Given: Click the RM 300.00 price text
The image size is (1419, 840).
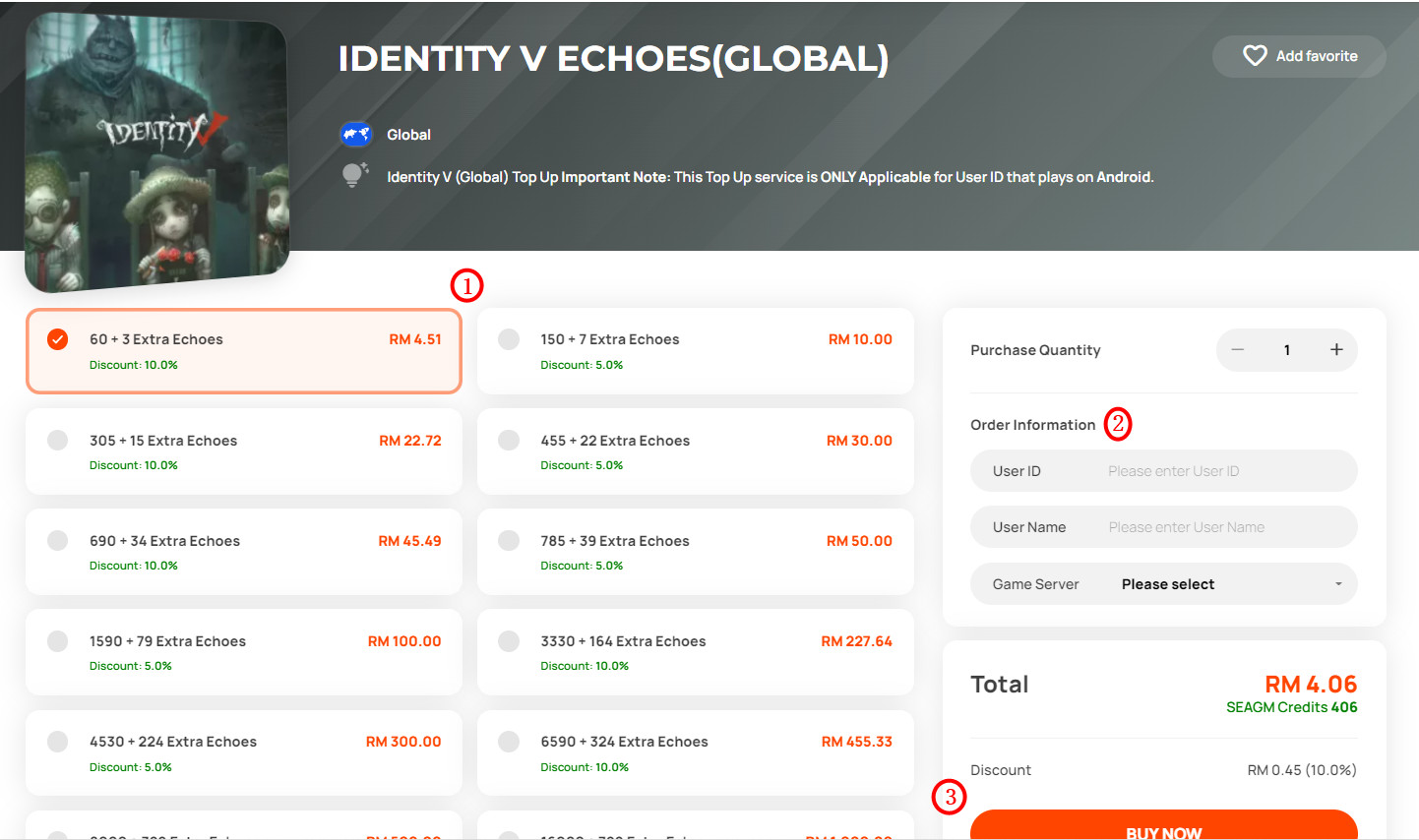Looking at the screenshot, I should [x=403, y=742].
